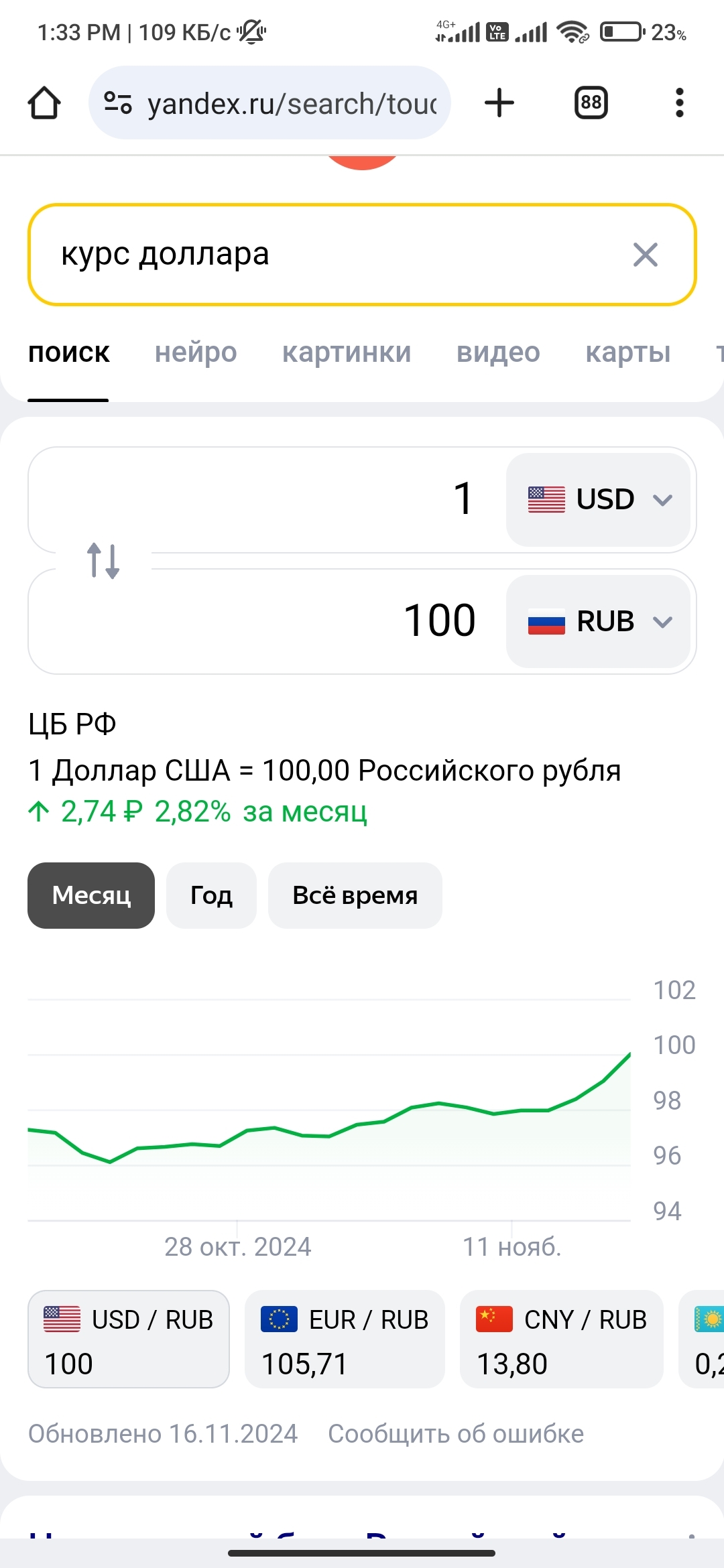Switch the chart to Год period
Viewport: 724px width, 1568px height.
point(211,895)
